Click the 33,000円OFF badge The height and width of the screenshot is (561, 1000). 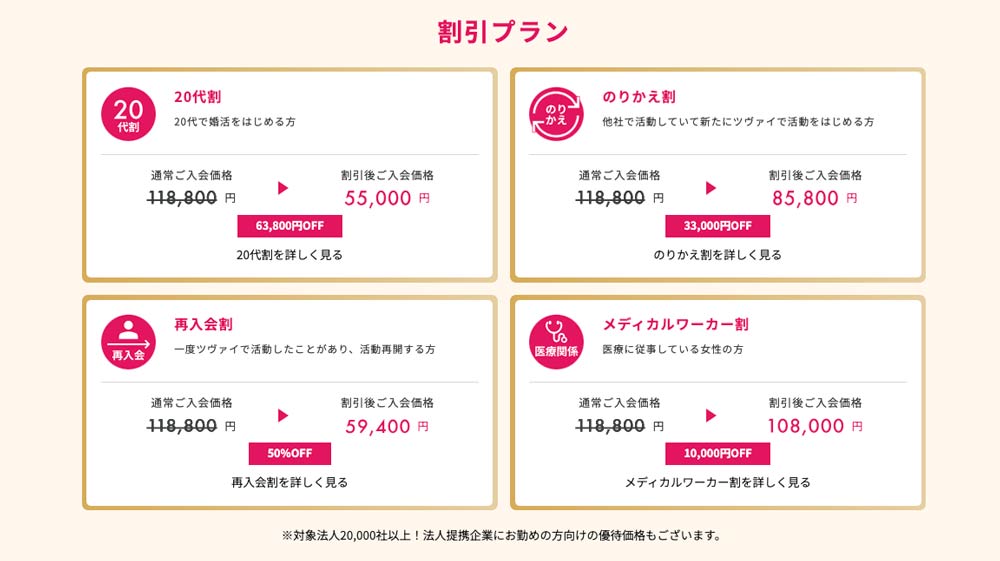click(x=717, y=226)
